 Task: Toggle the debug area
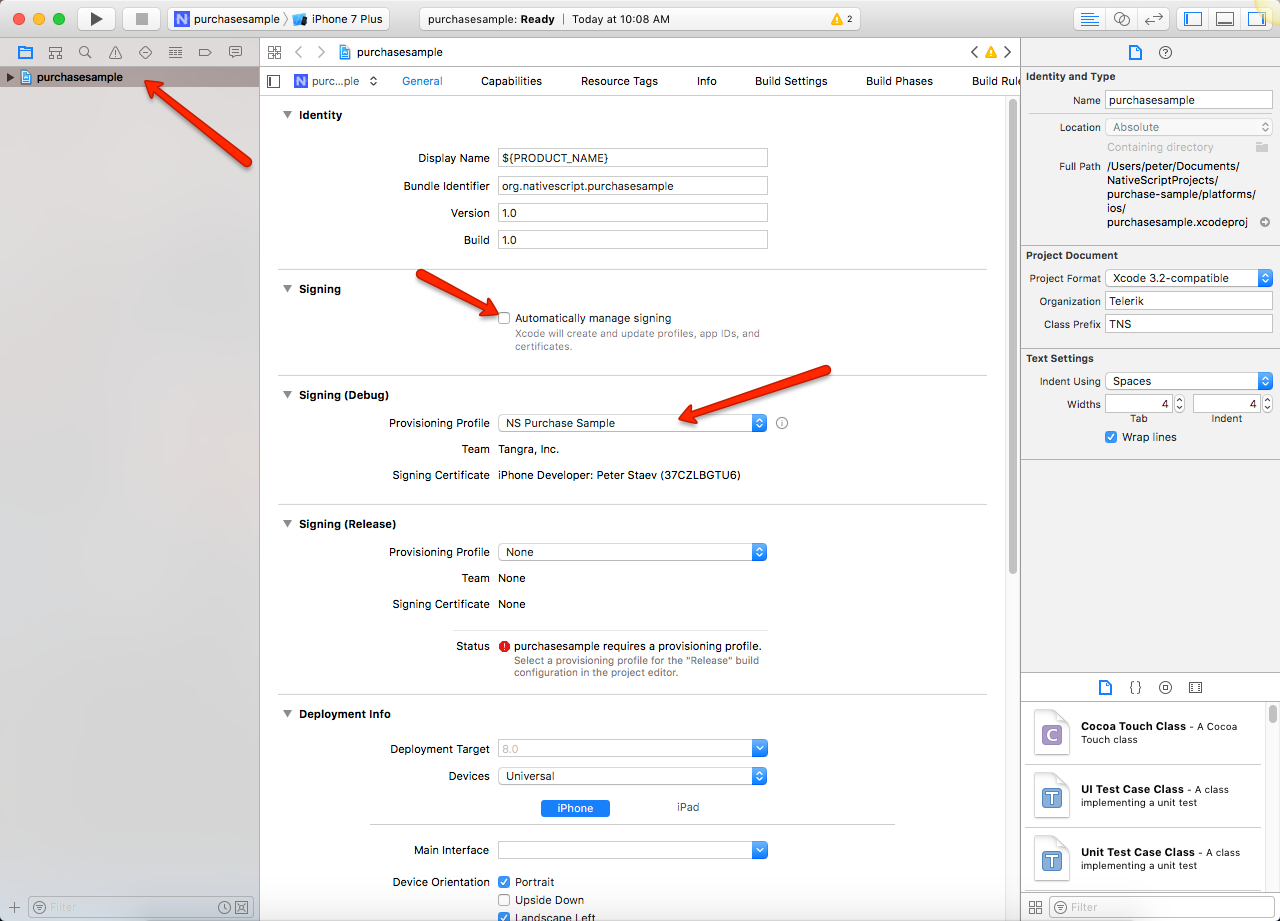click(x=1224, y=19)
